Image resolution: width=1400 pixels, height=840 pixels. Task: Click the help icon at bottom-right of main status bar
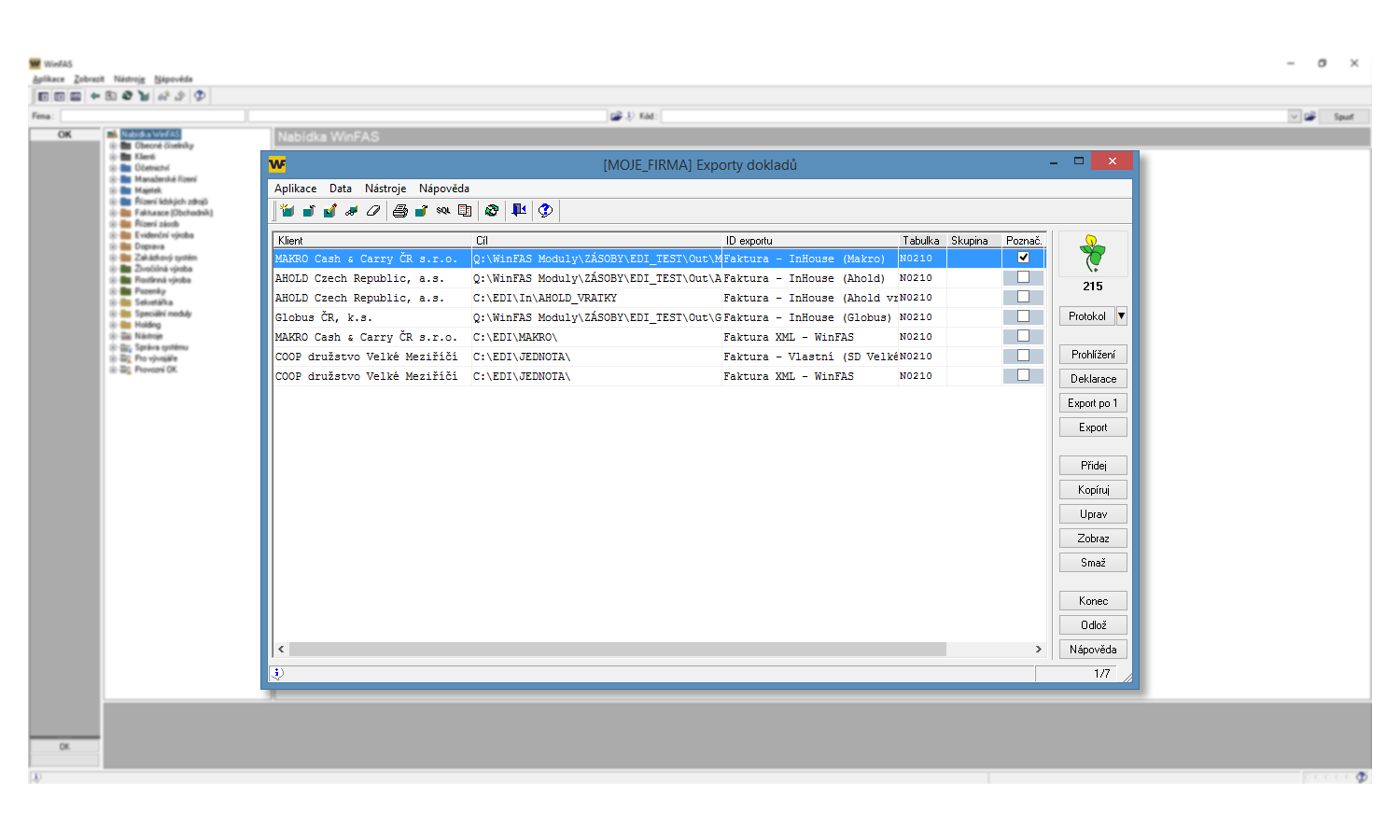tap(1363, 777)
